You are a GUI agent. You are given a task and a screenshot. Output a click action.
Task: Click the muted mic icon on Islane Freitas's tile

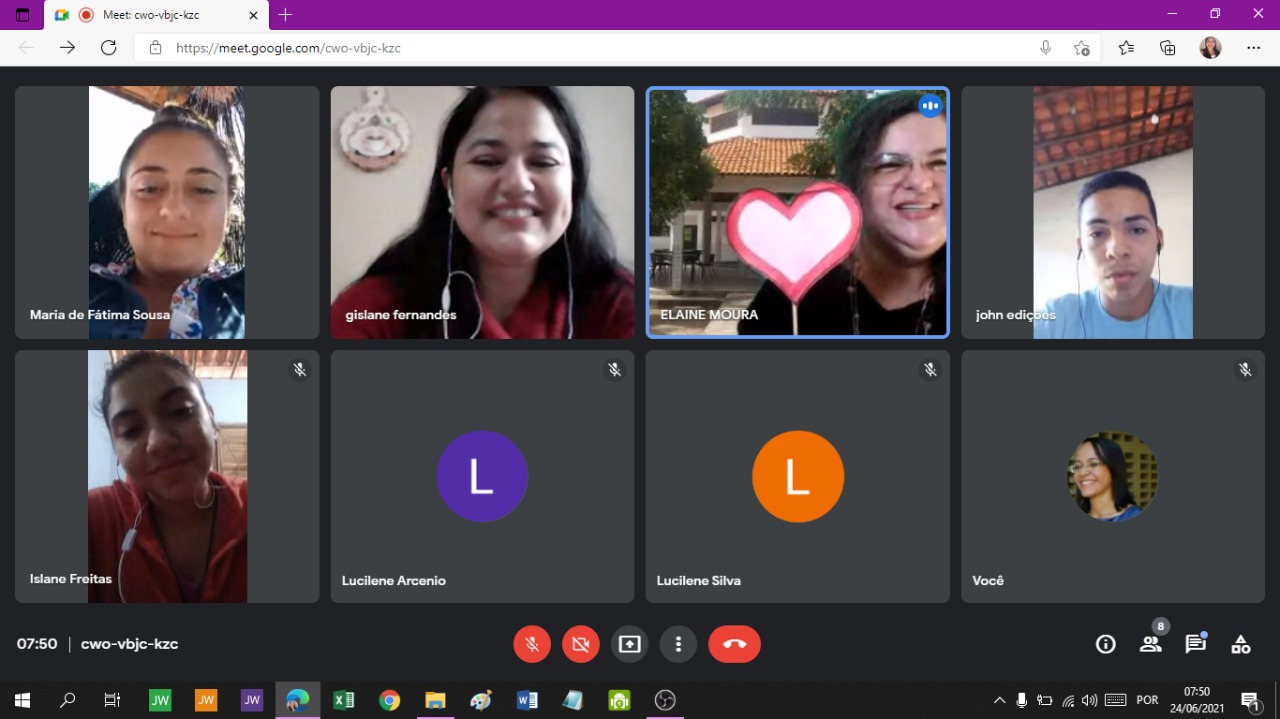coord(299,370)
